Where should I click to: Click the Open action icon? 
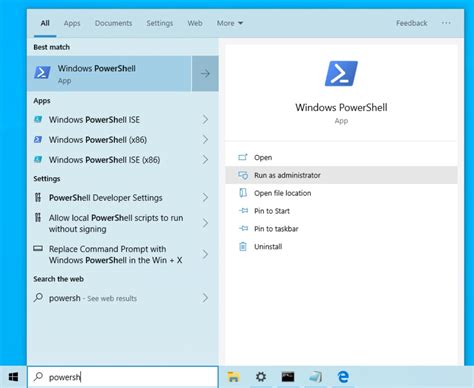(x=243, y=157)
